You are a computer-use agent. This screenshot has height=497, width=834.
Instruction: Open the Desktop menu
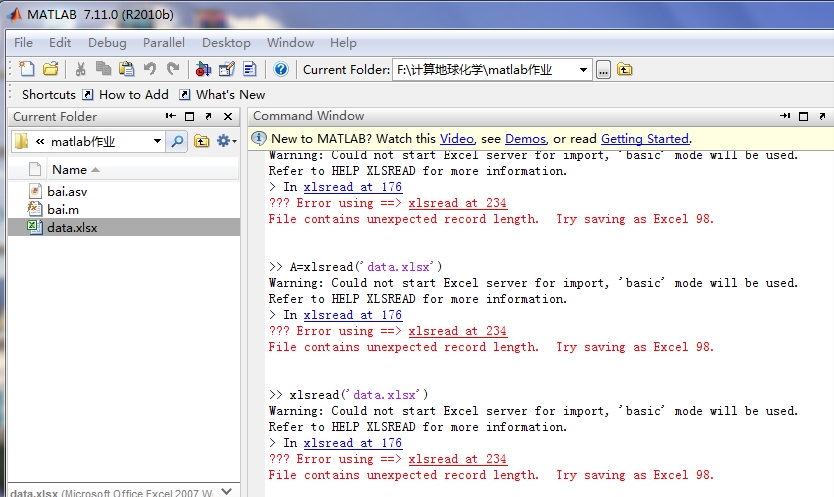click(226, 43)
